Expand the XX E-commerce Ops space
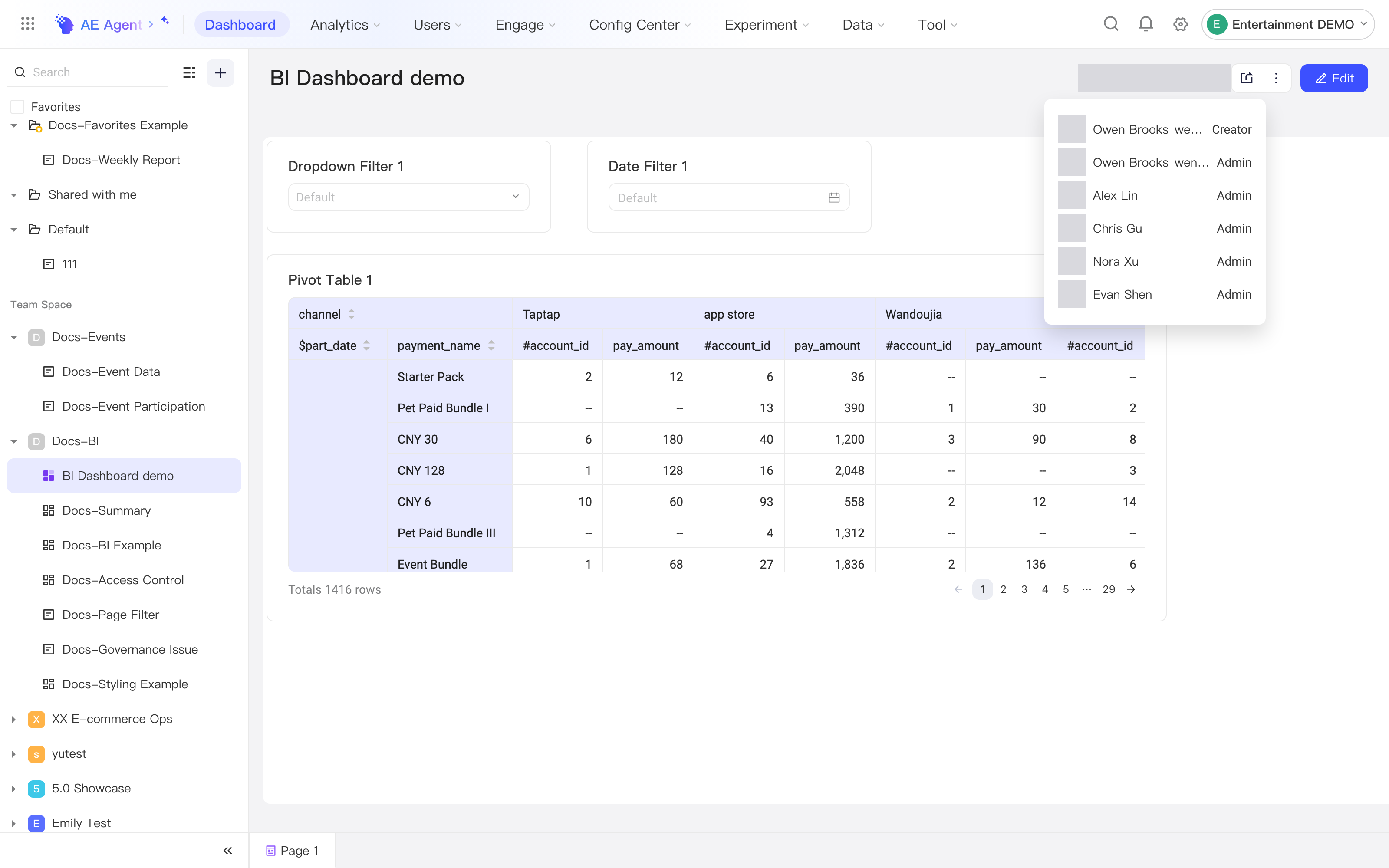This screenshot has height=868, width=1389. (x=14, y=719)
